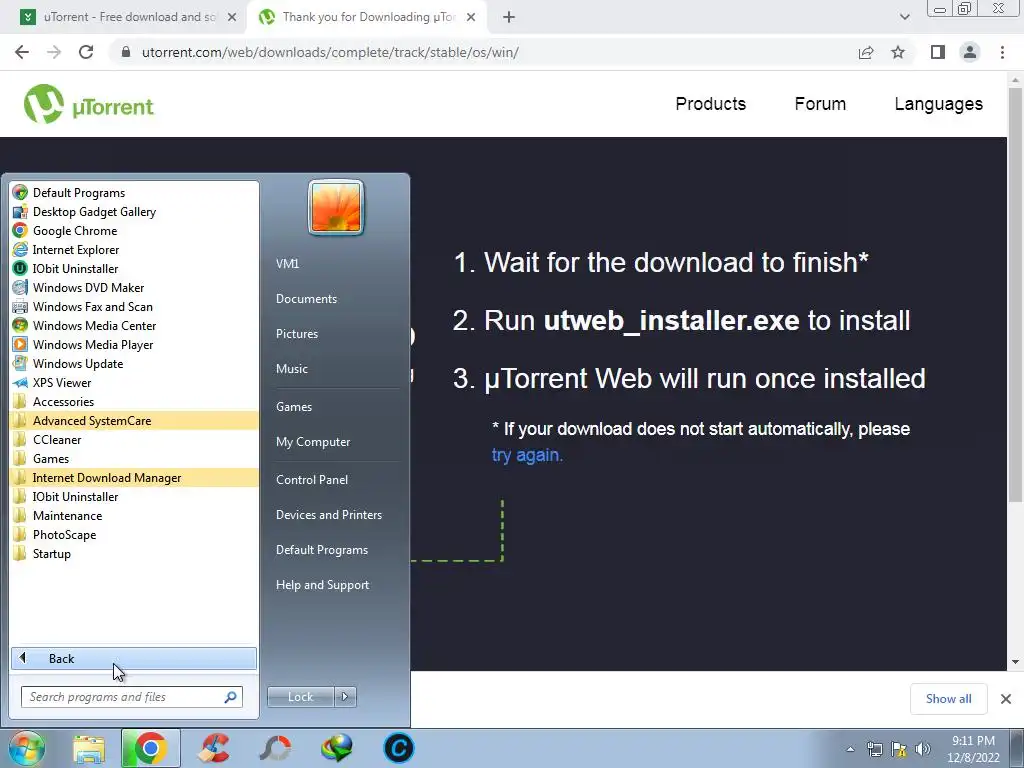The height and width of the screenshot is (768, 1024).
Task: Click Back in All Programs
Action: [x=134, y=659]
